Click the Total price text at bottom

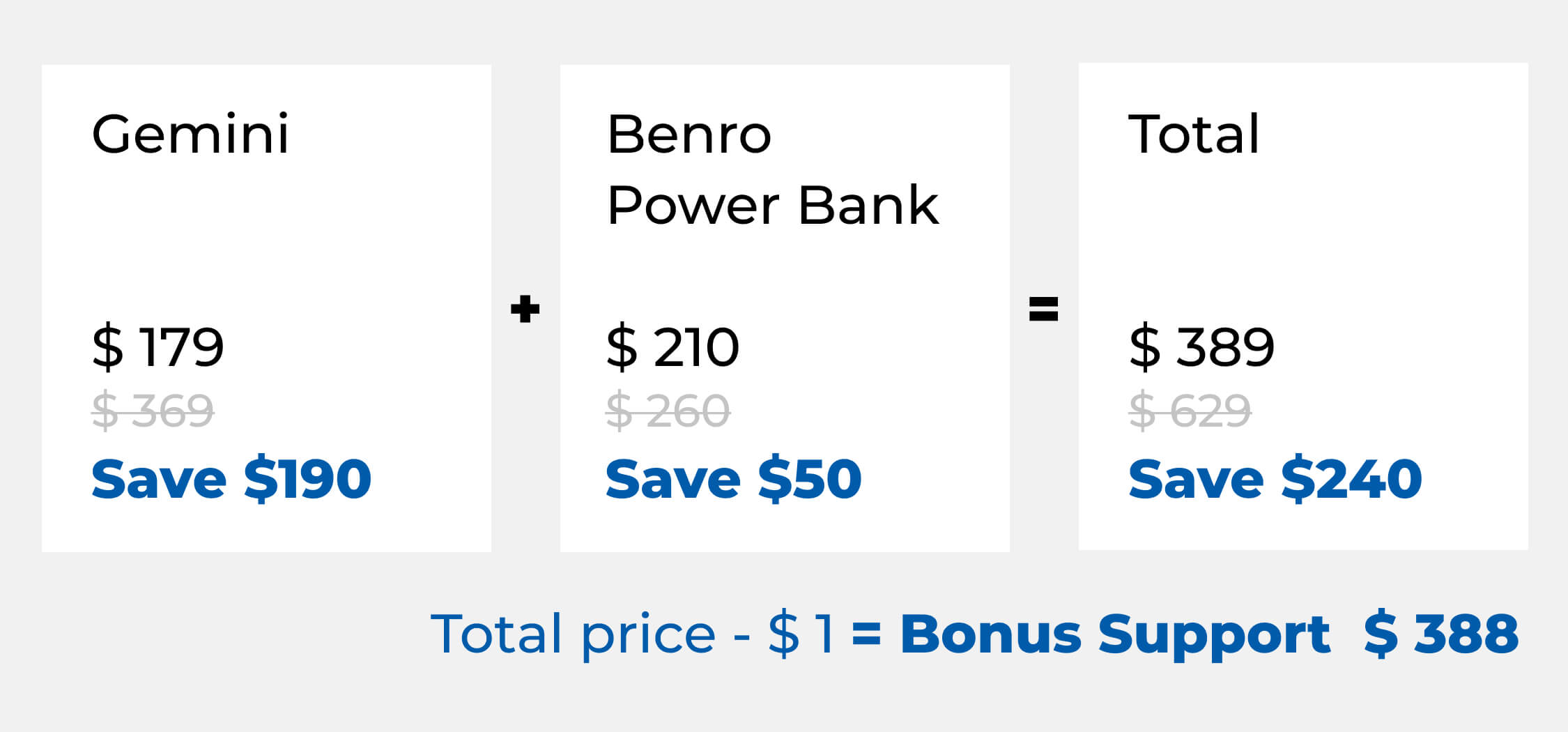pyautogui.click(x=573, y=634)
